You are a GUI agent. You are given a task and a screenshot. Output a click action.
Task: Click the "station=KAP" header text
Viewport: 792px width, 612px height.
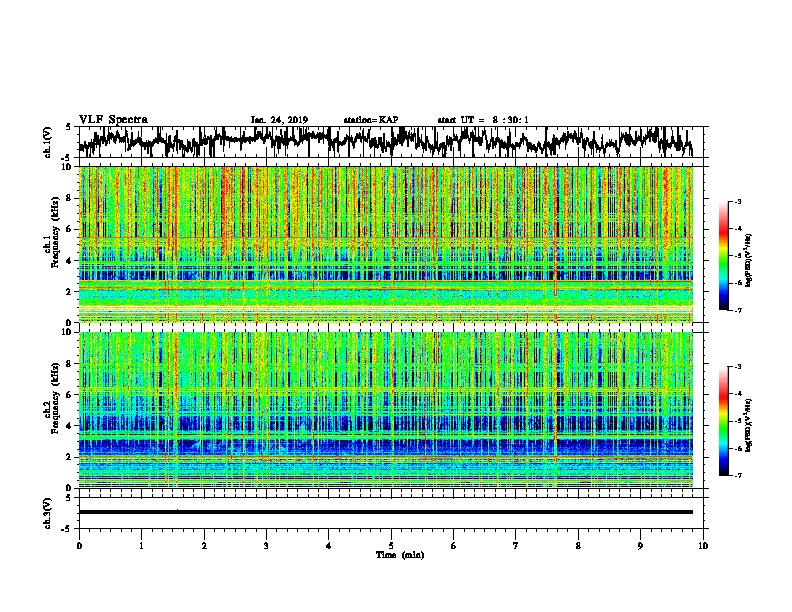pyautogui.click(x=370, y=120)
